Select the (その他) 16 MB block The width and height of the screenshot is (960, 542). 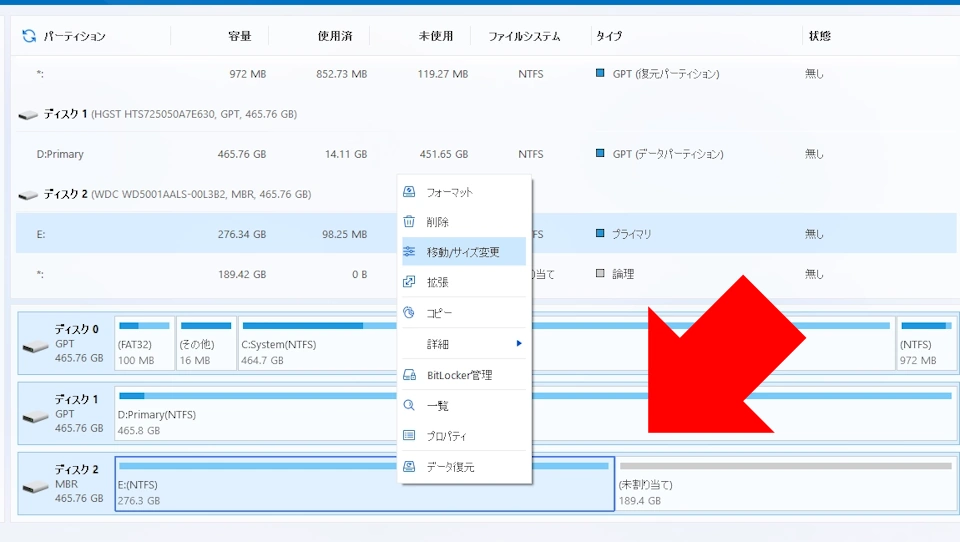coord(206,343)
